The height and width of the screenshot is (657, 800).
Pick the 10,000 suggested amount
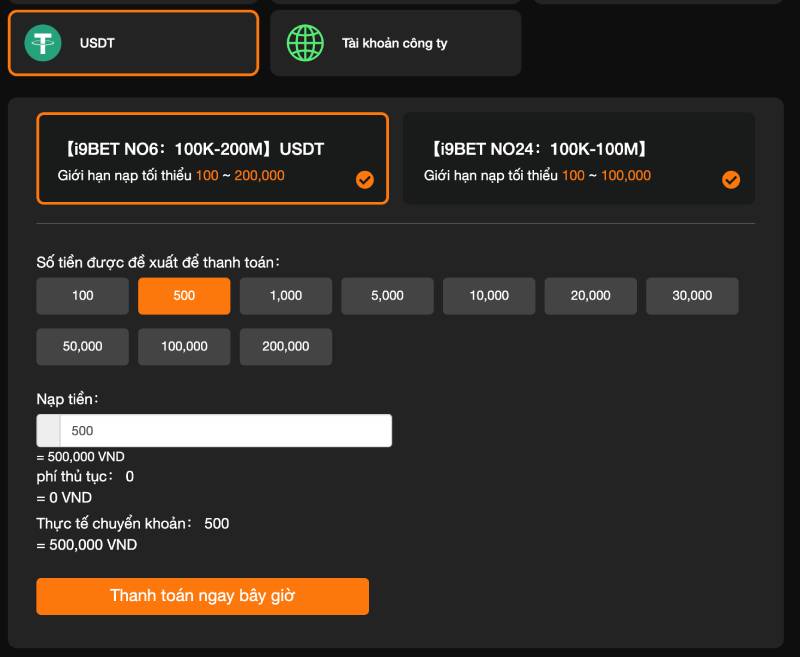pos(488,296)
